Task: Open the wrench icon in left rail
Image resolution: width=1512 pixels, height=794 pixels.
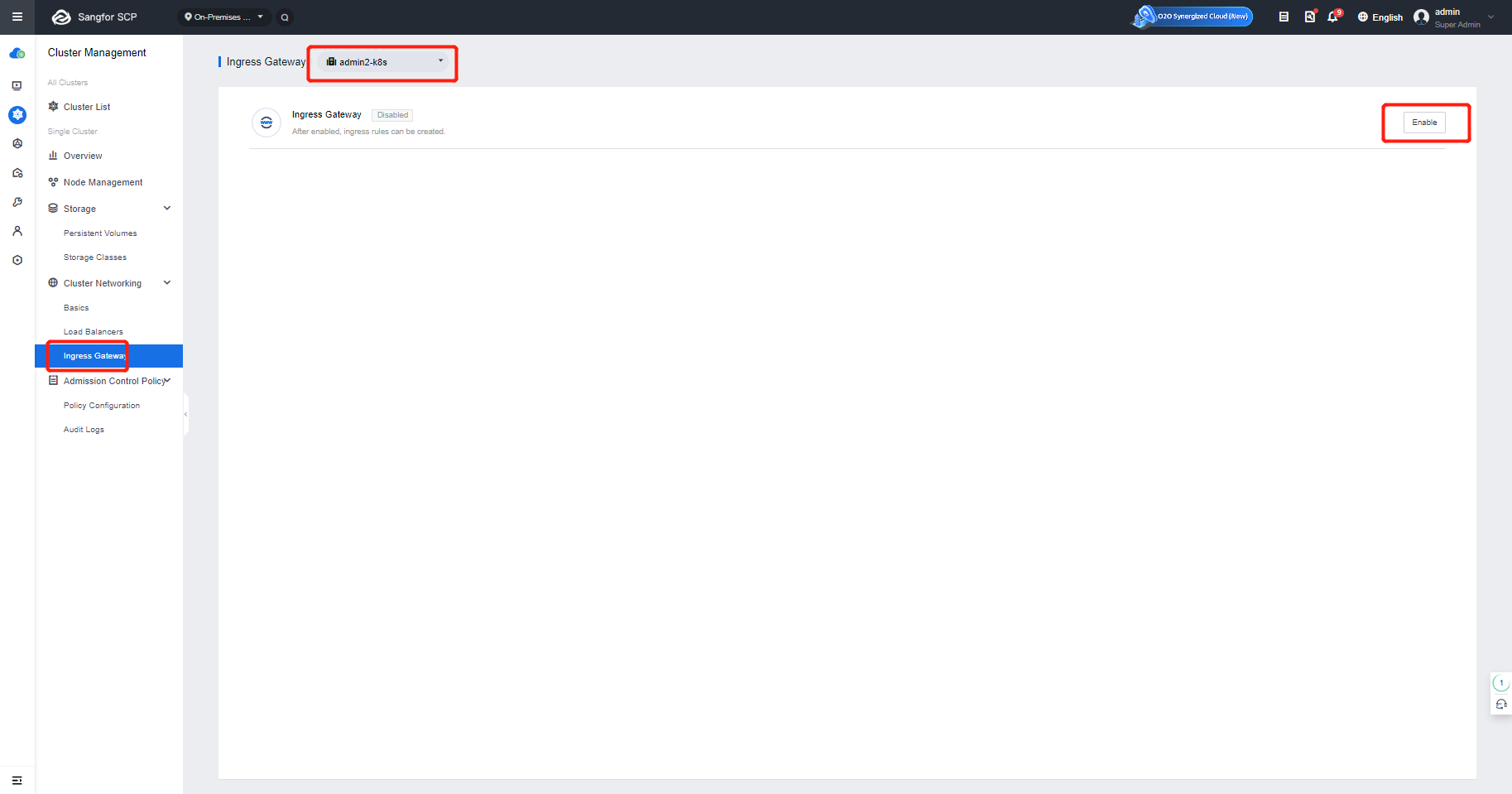Action: [17, 202]
